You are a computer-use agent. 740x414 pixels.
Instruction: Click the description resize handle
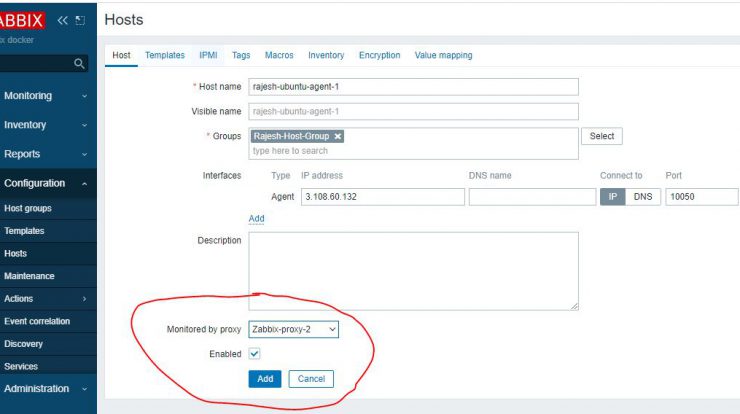574,306
